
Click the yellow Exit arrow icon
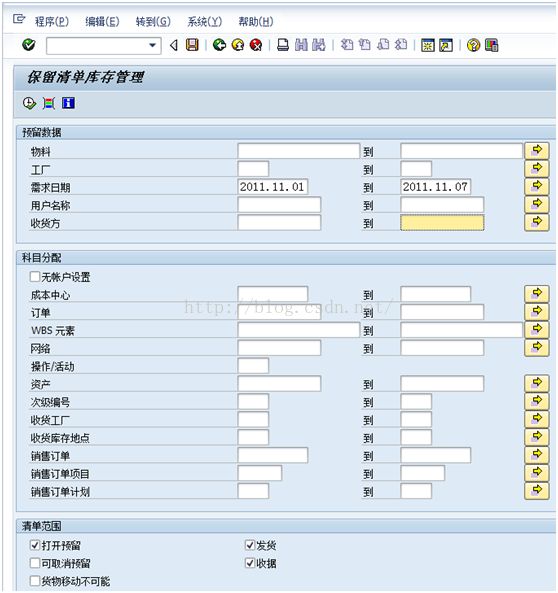(x=238, y=45)
